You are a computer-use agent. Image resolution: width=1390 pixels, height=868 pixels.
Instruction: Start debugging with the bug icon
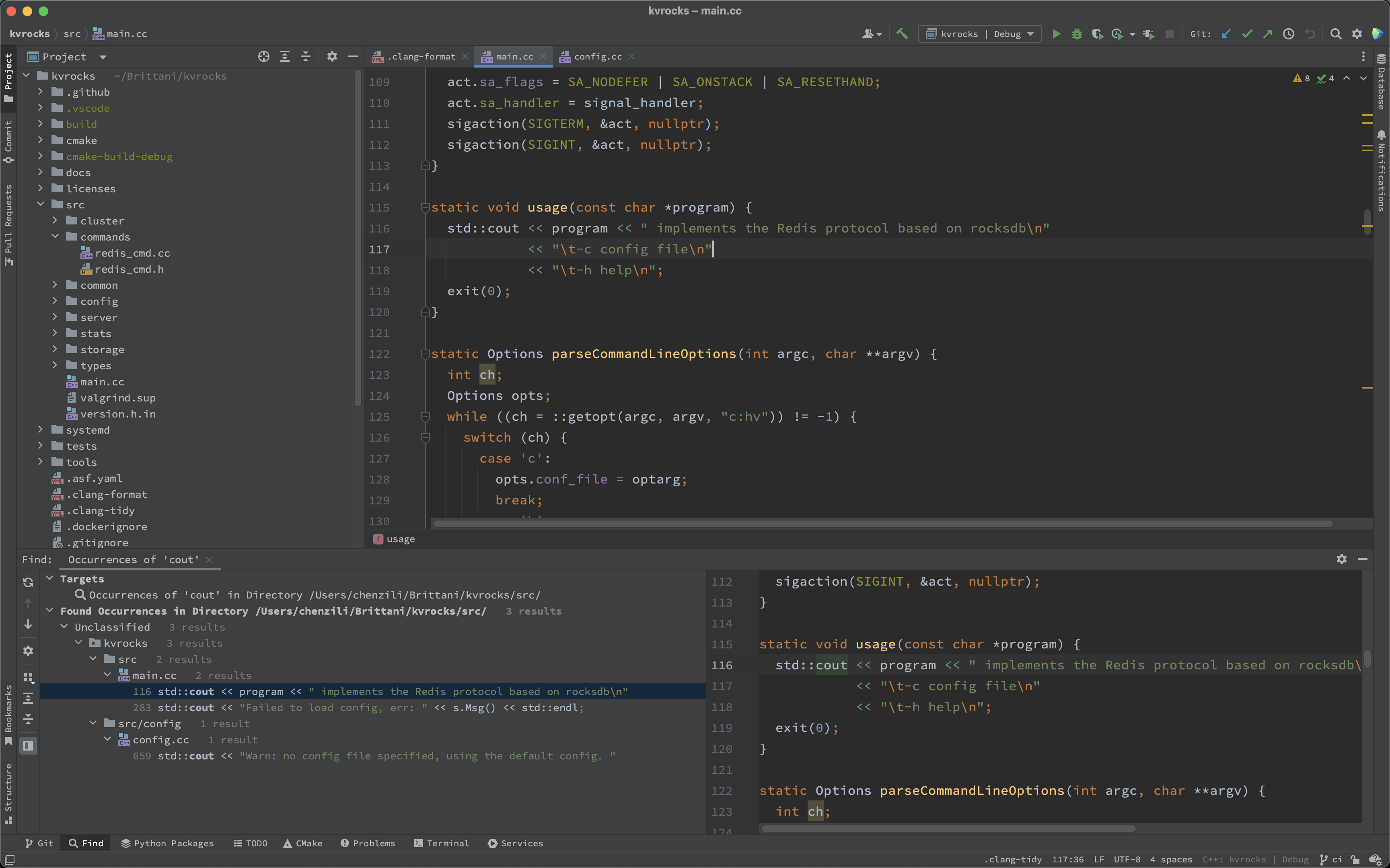[x=1077, y=34]
